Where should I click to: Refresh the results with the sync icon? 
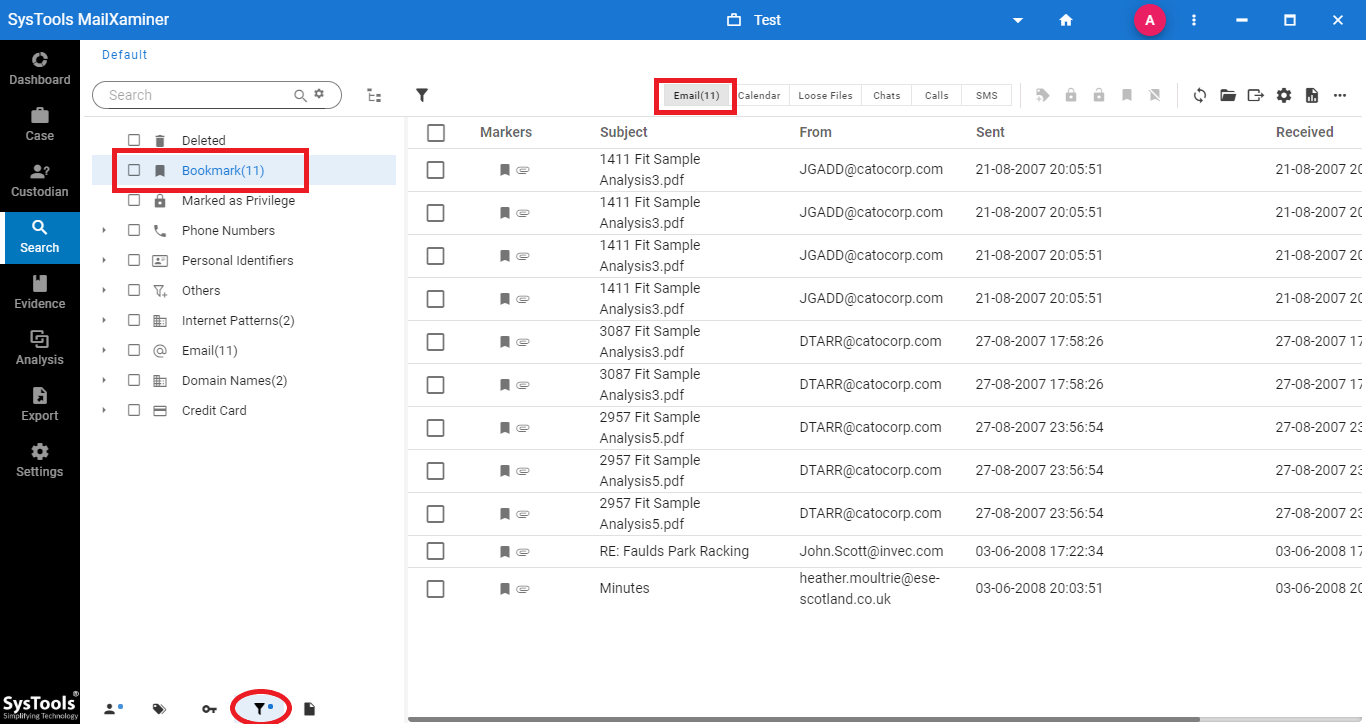tap(1200, 95)
